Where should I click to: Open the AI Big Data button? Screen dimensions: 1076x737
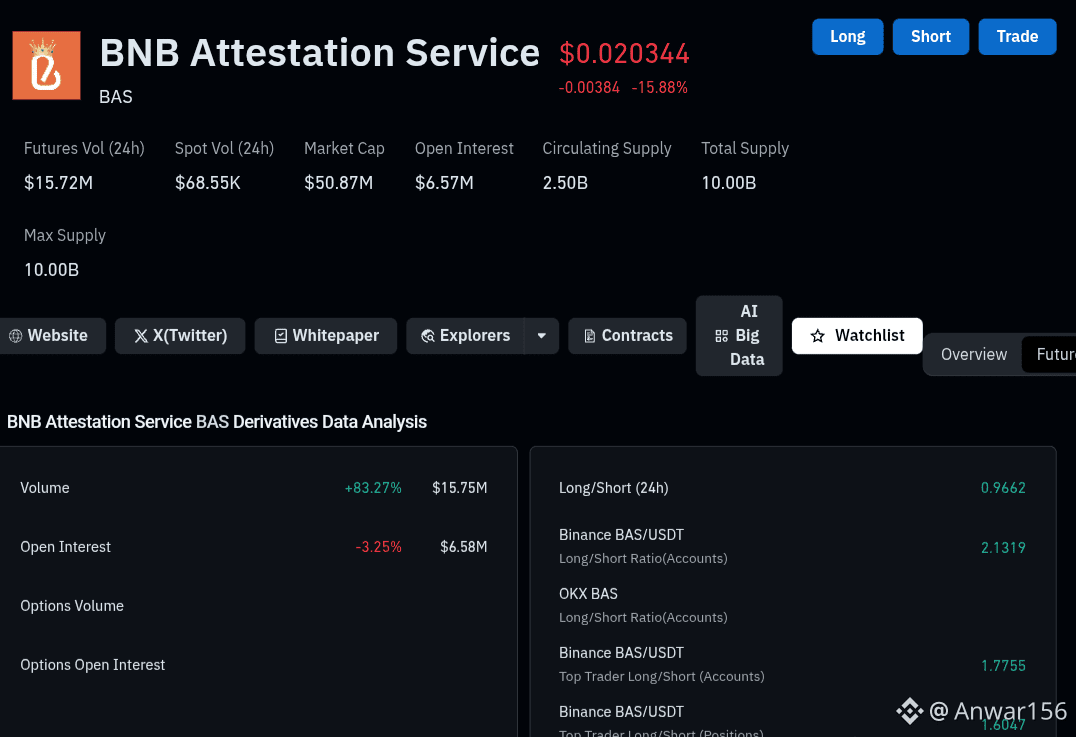(x=739, y=336)
